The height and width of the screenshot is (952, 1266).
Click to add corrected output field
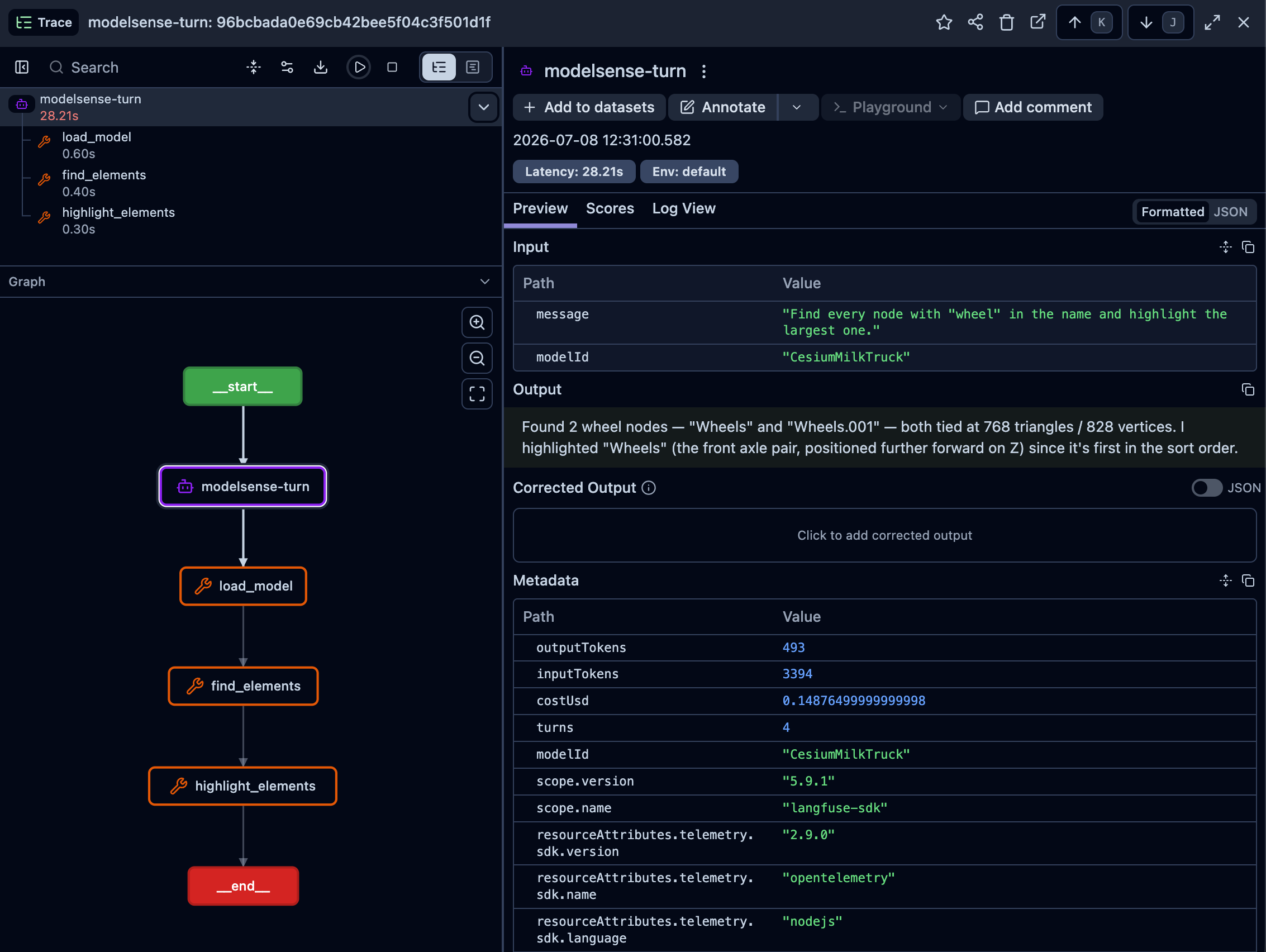(884, 535)
